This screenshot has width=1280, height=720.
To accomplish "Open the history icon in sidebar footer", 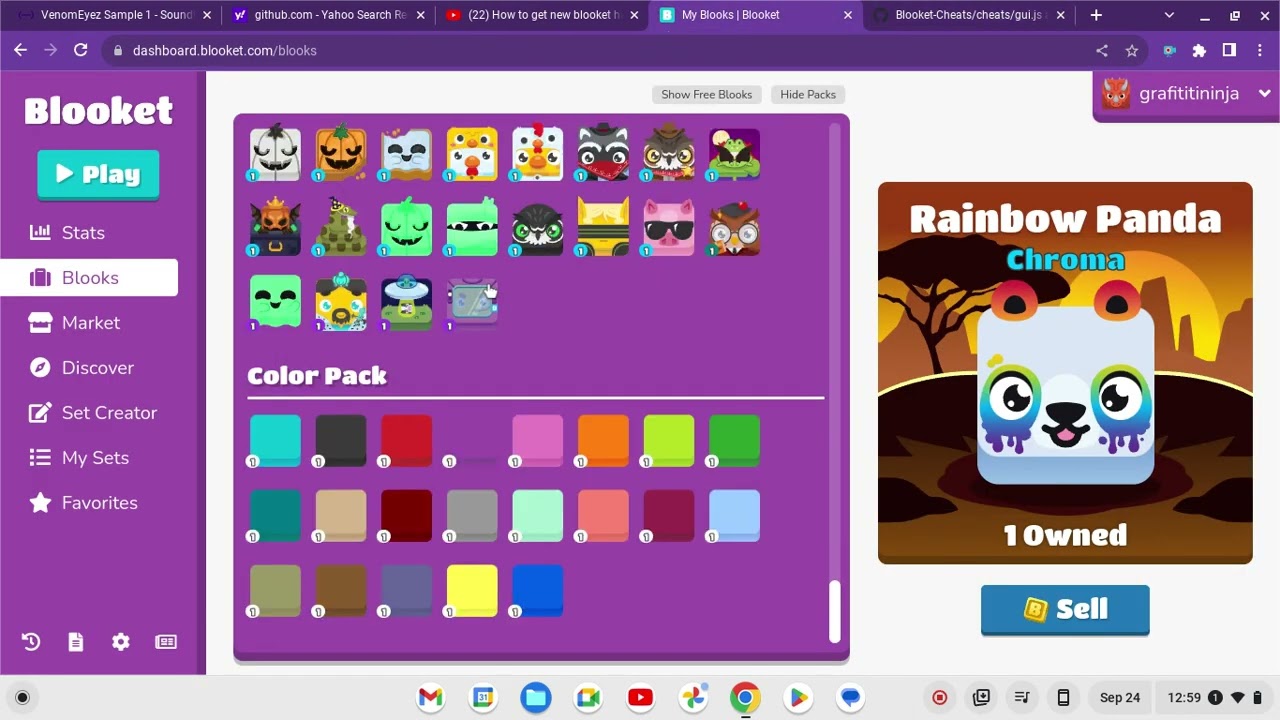I will coord(31,642).
